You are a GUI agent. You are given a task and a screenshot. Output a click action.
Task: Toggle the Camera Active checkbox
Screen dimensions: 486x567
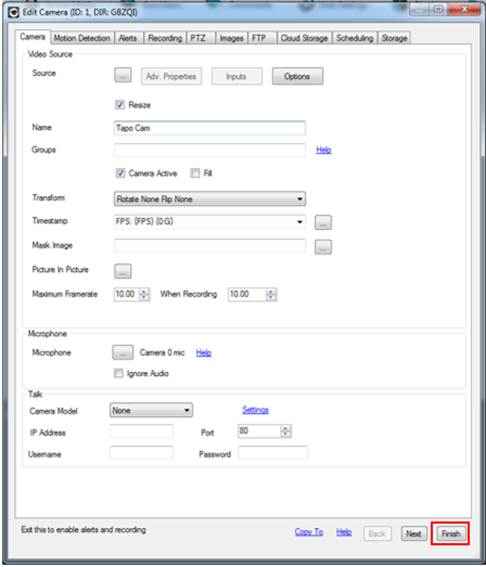point(120,173)
